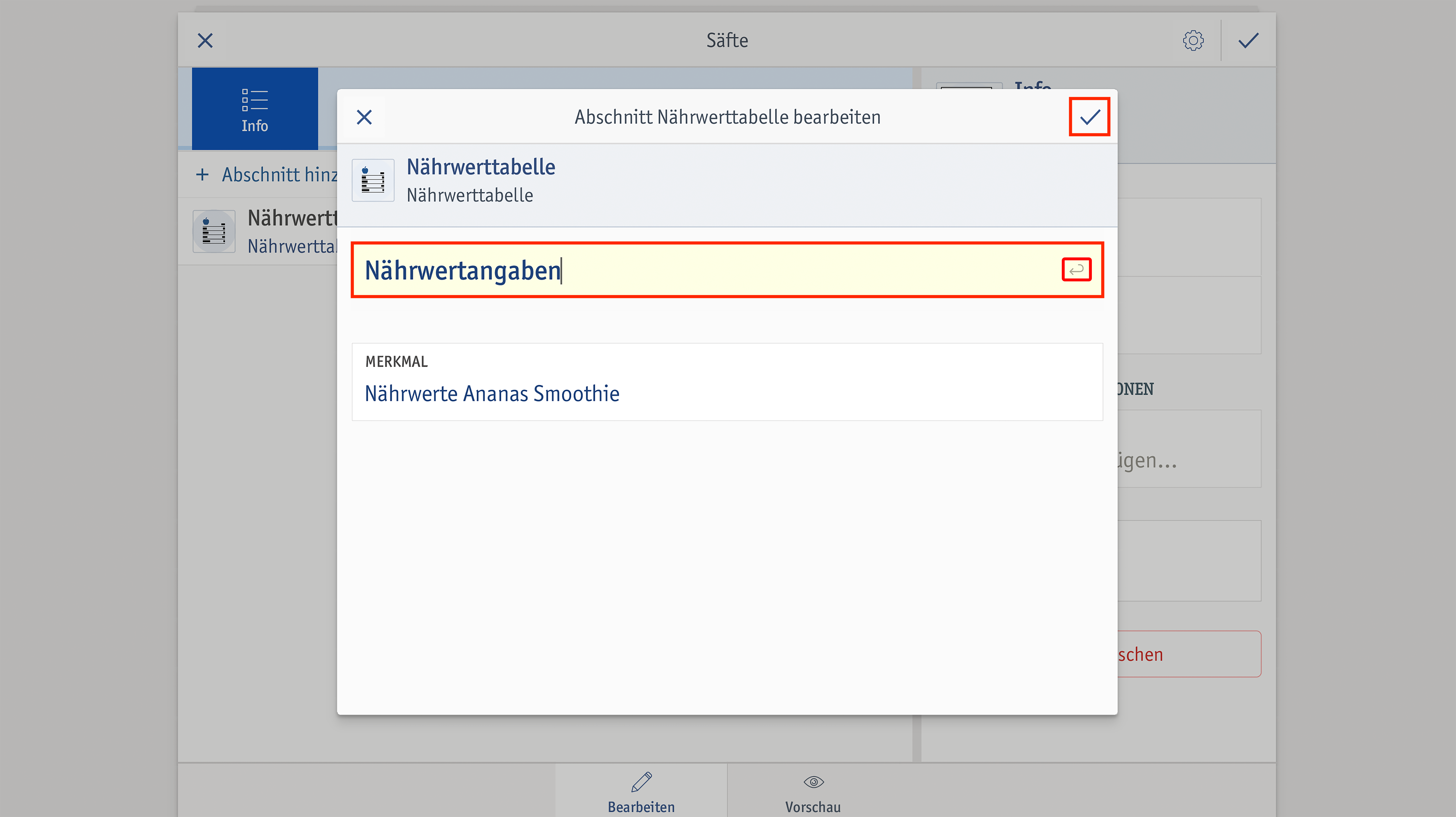Click the eye icon above Vorschau

[x=813, y=782]
